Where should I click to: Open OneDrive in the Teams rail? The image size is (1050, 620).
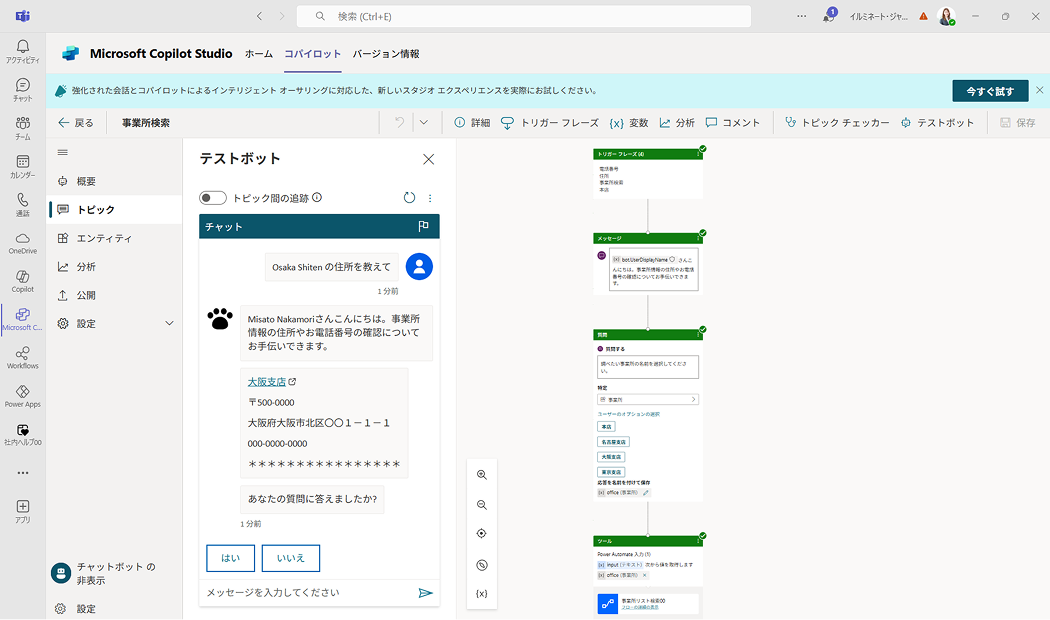tap(23, 243)
